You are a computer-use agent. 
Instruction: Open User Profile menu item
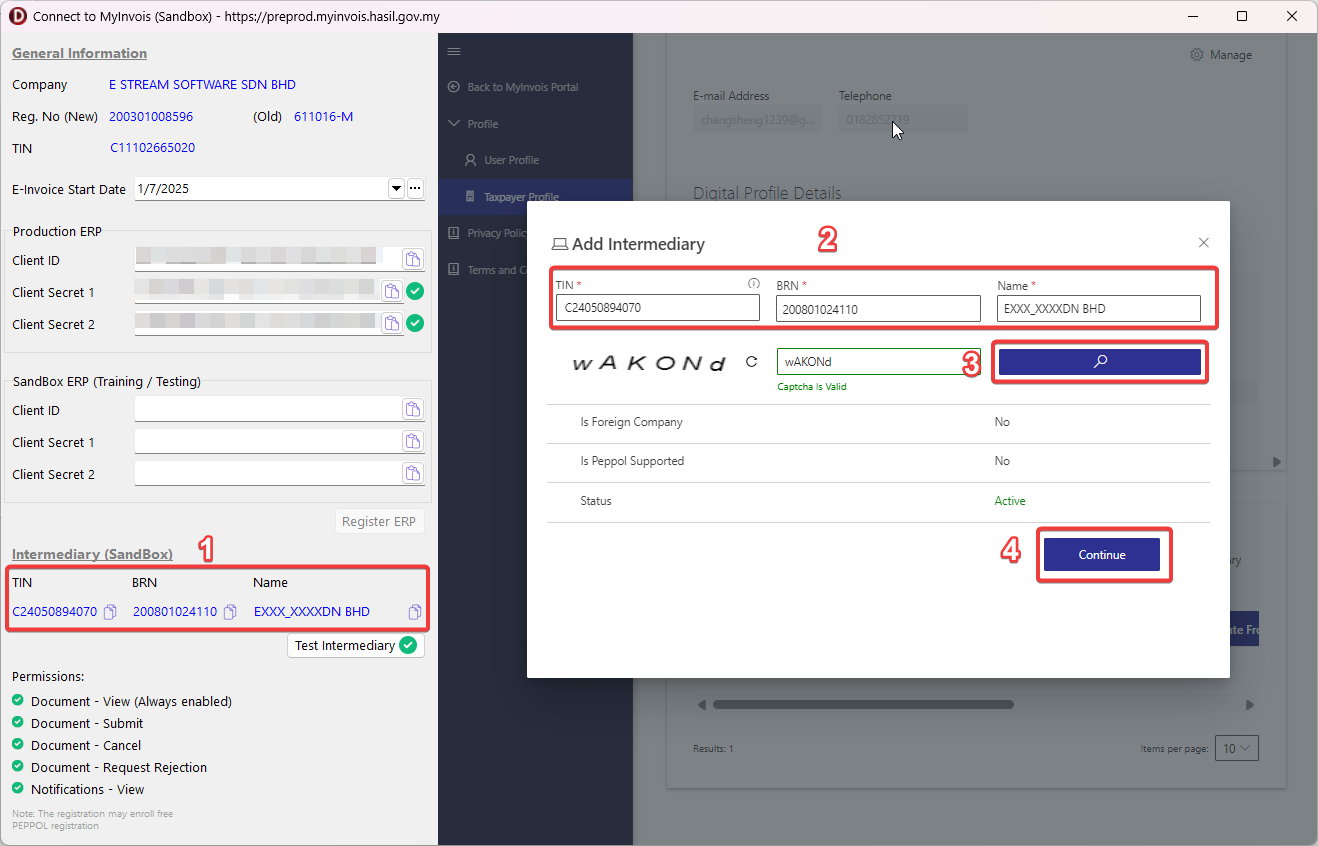coord(511,160)
